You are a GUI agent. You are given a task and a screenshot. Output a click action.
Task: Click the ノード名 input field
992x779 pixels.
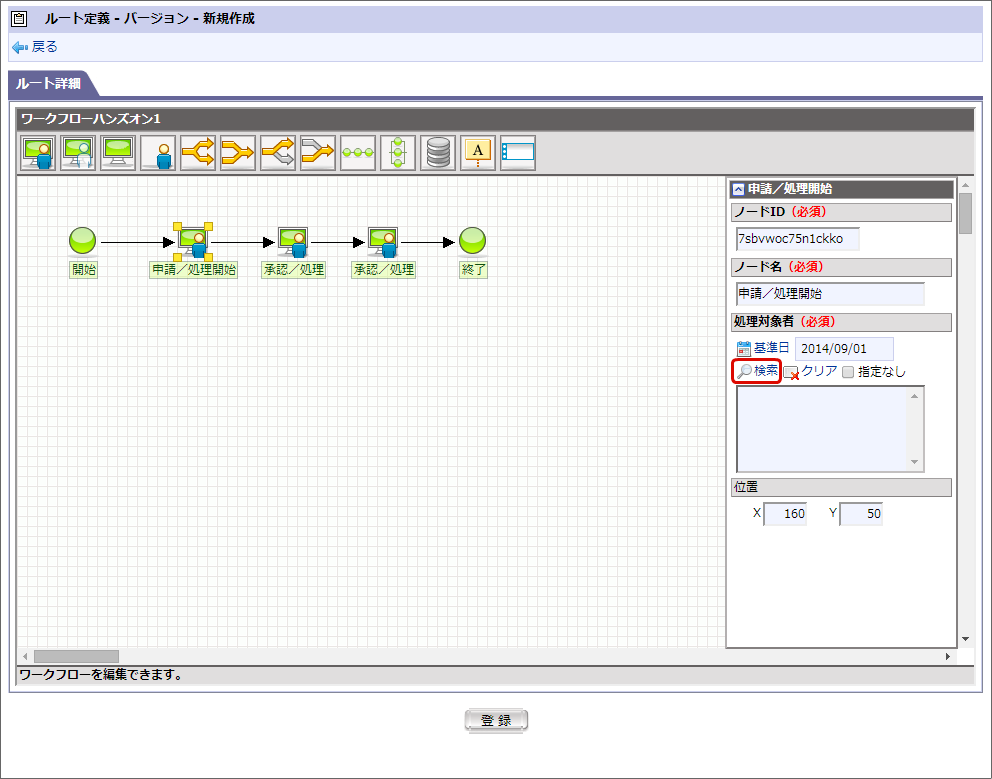[x=830, y=294]
